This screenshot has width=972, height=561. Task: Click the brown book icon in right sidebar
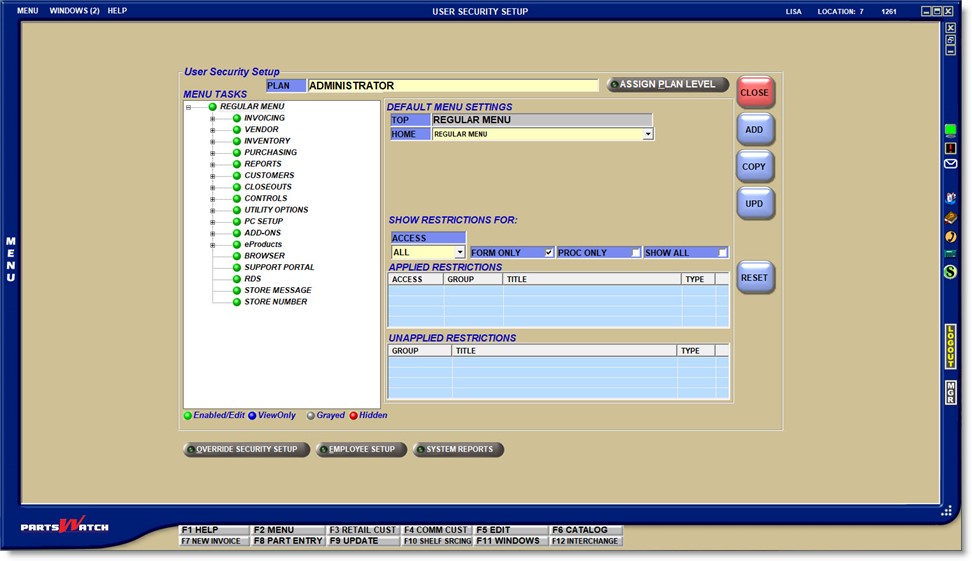950,218
